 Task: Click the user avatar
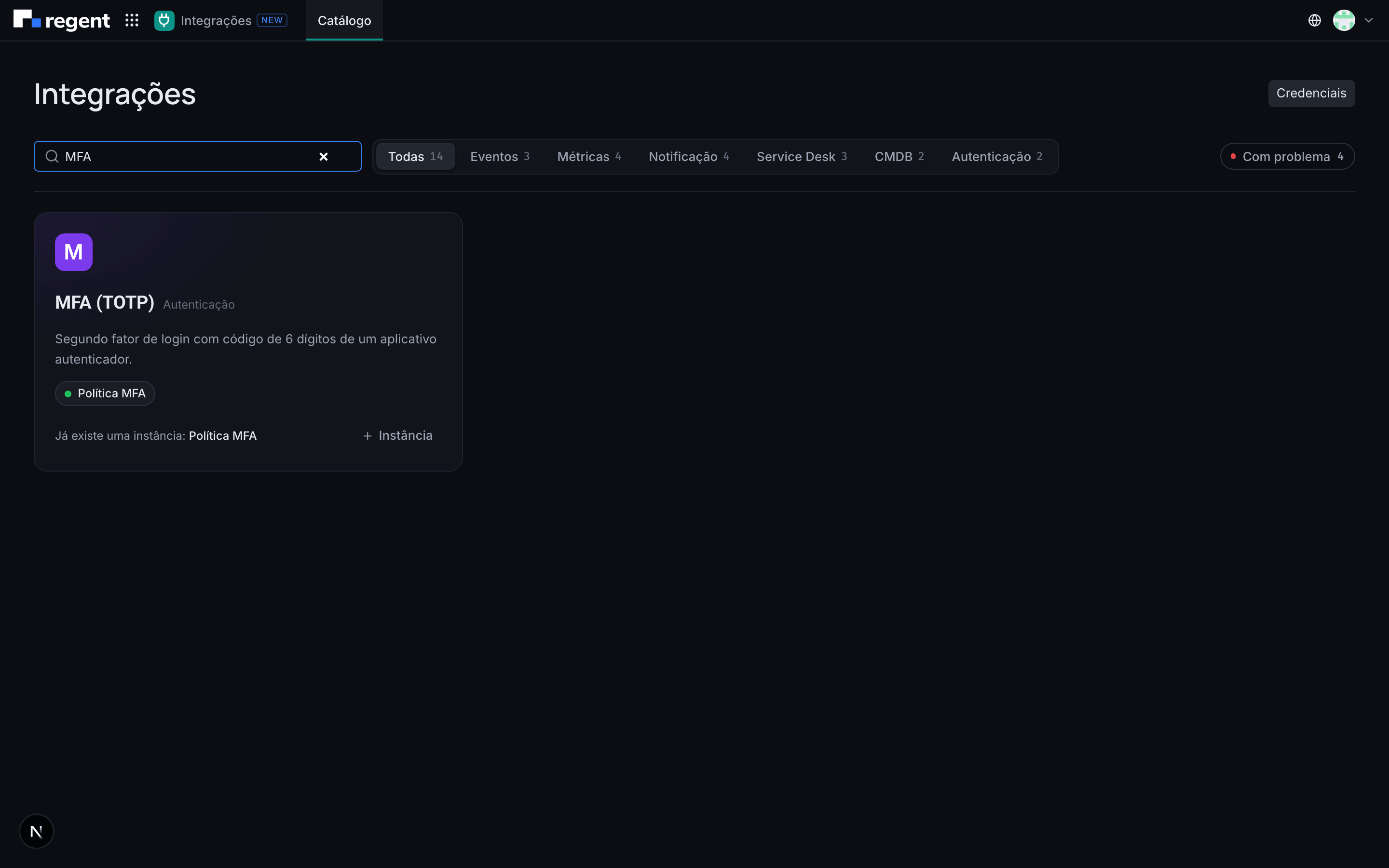(1344, 20)
